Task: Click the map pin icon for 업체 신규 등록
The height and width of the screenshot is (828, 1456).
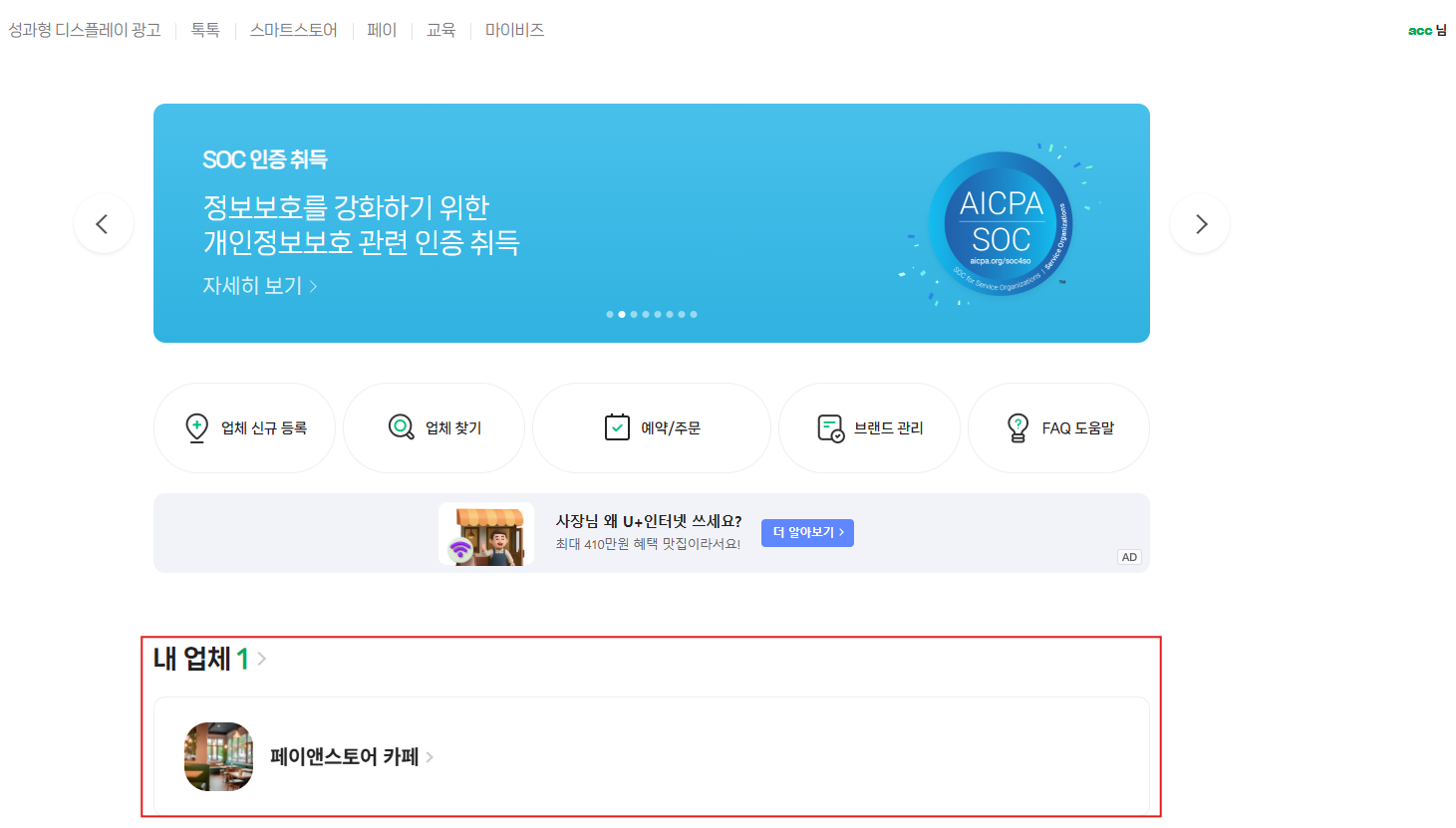Action: 196,427
